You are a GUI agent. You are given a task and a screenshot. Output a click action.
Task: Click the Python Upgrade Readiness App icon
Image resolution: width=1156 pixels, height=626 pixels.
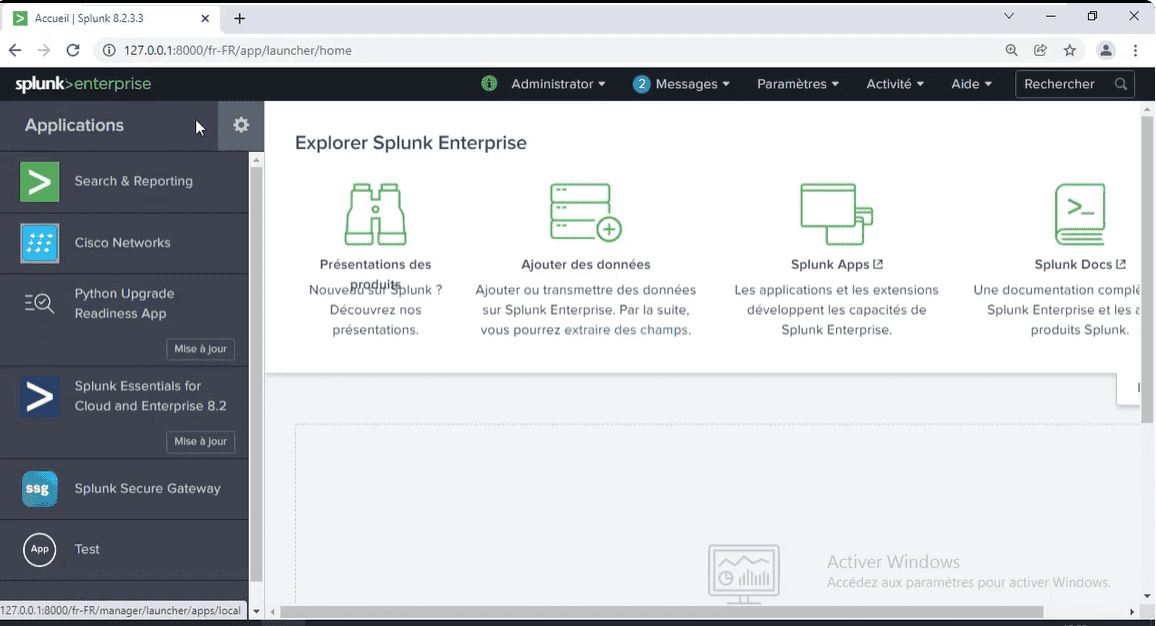[x=40, y=302]
